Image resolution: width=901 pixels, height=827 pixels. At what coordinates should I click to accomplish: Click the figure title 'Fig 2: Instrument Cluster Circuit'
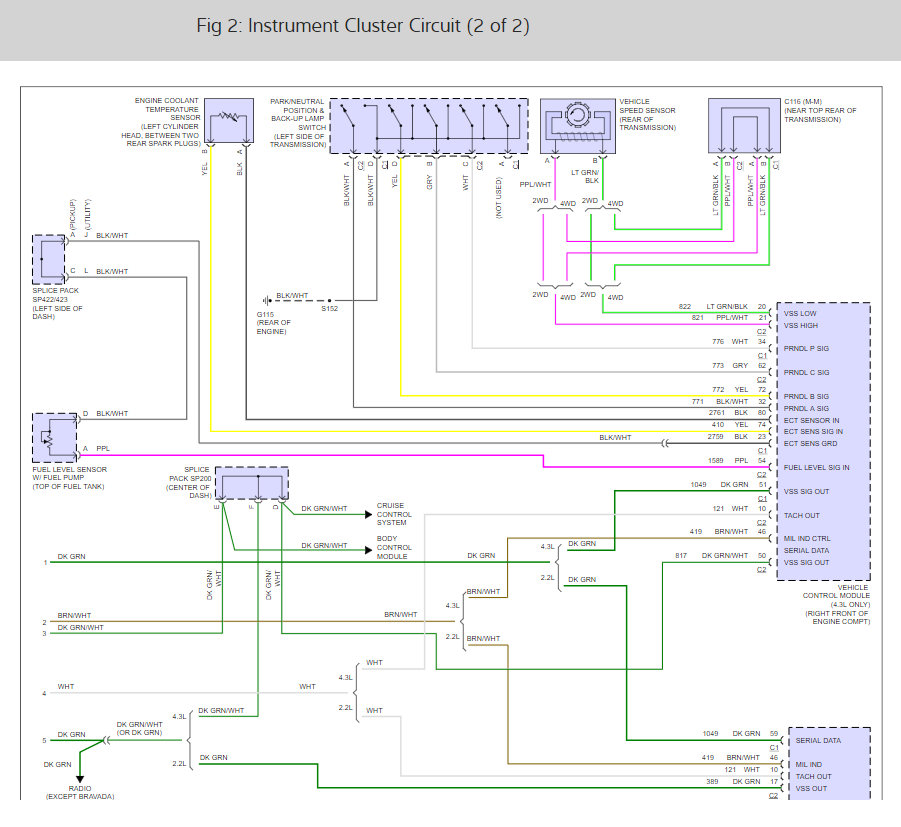pyautogui.click(x=363, y=26)
